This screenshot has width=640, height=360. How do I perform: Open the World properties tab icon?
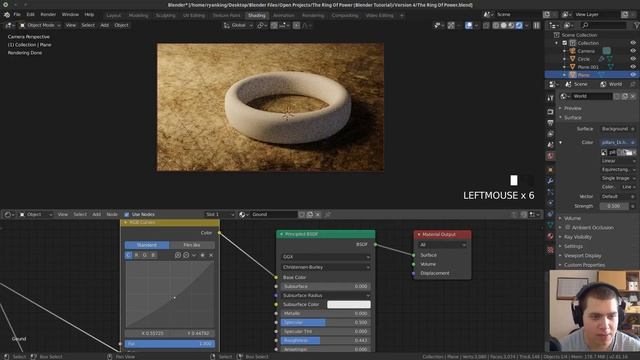(550, 156)
